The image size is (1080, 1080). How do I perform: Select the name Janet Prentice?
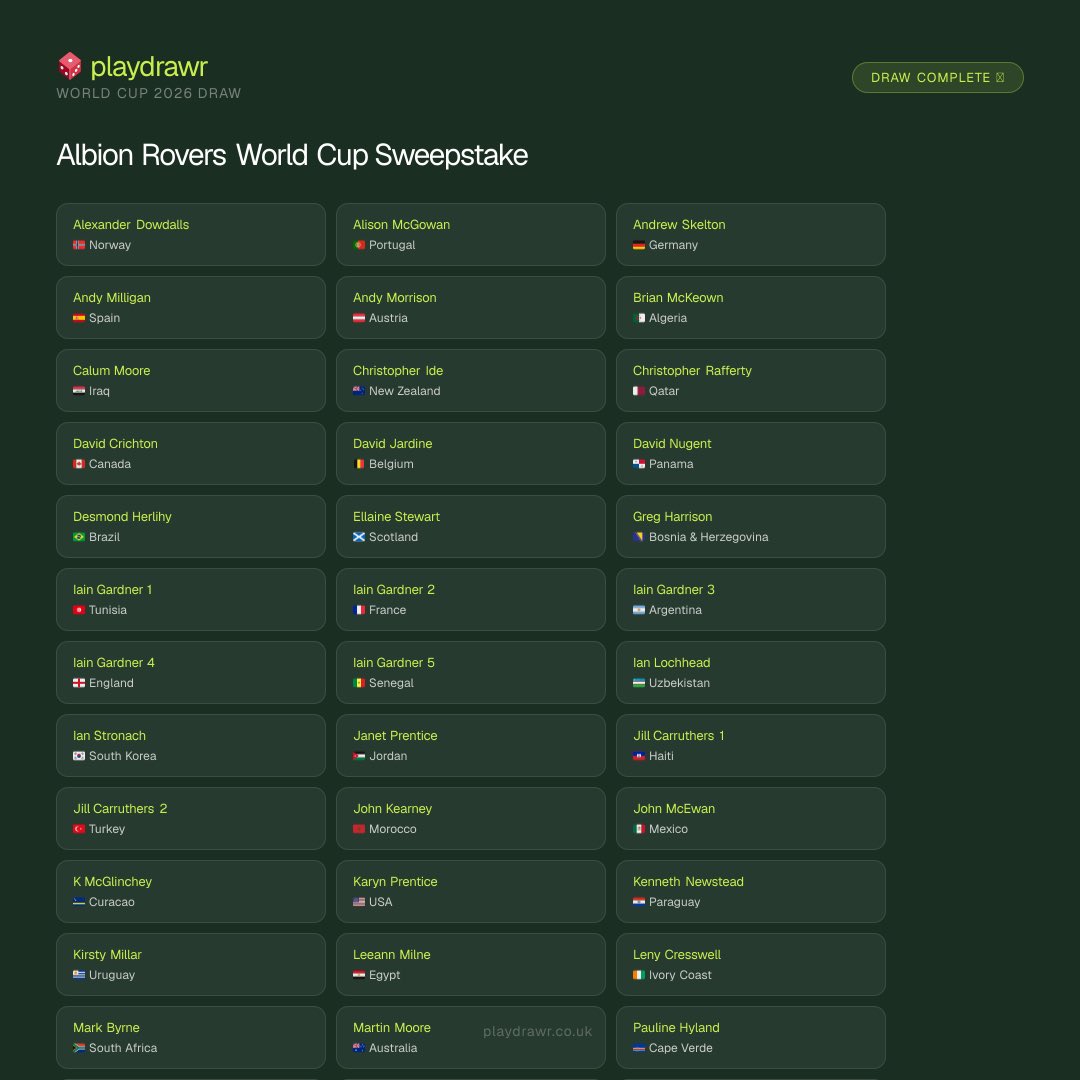coord(395,736)
